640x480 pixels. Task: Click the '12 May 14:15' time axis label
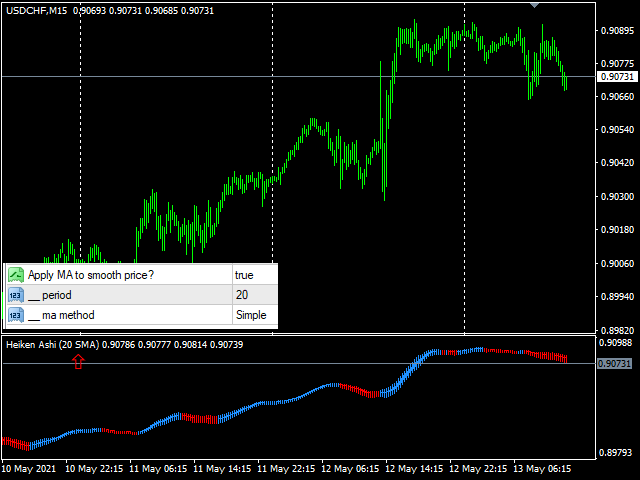pos(416,468)
